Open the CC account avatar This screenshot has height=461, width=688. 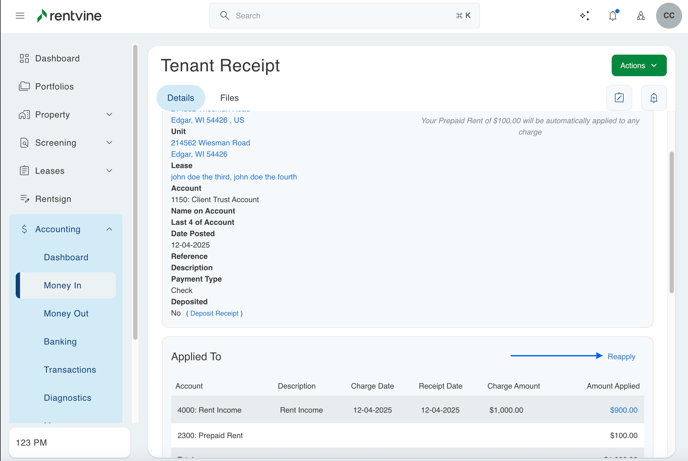[x=669, y=16]
